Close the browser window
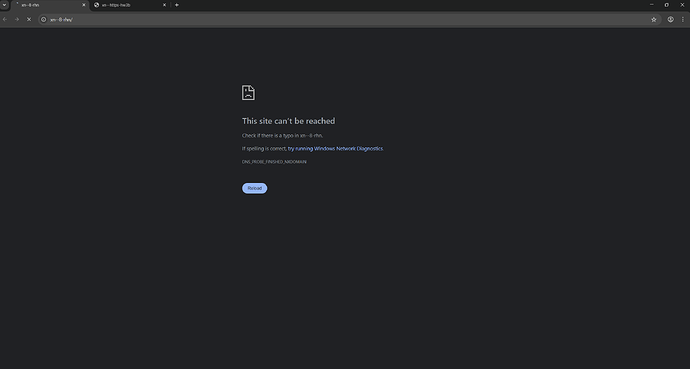This screenshot has height=369, width=690. pos(682,5)
